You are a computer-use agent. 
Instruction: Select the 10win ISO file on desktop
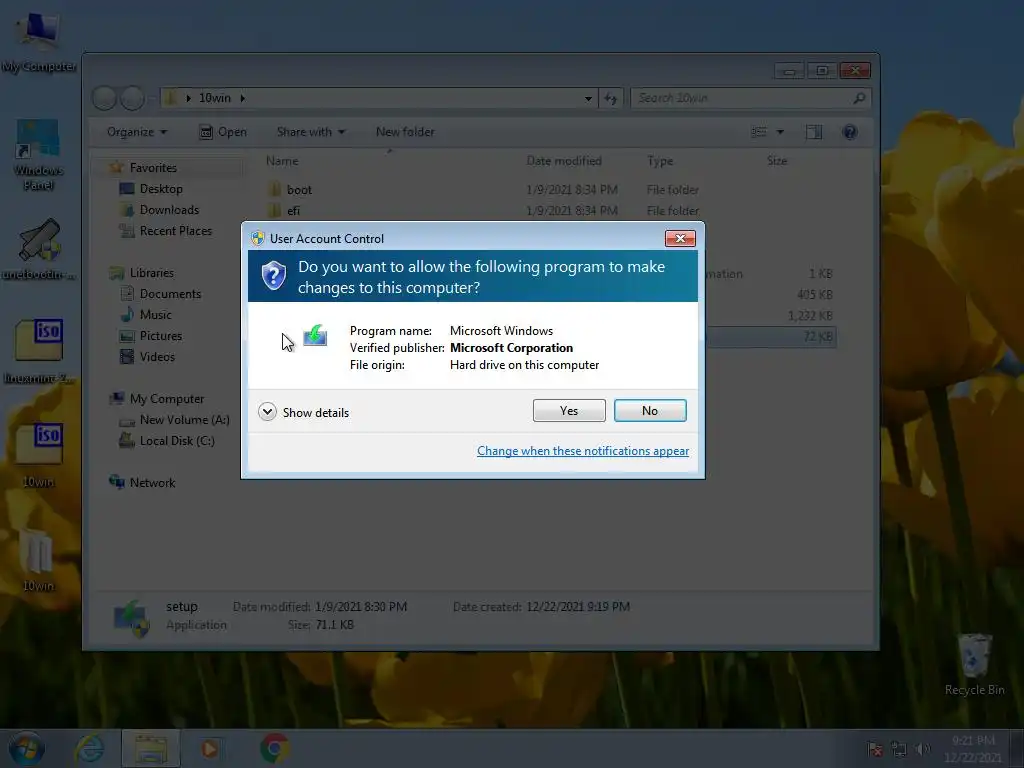(39, 455)
